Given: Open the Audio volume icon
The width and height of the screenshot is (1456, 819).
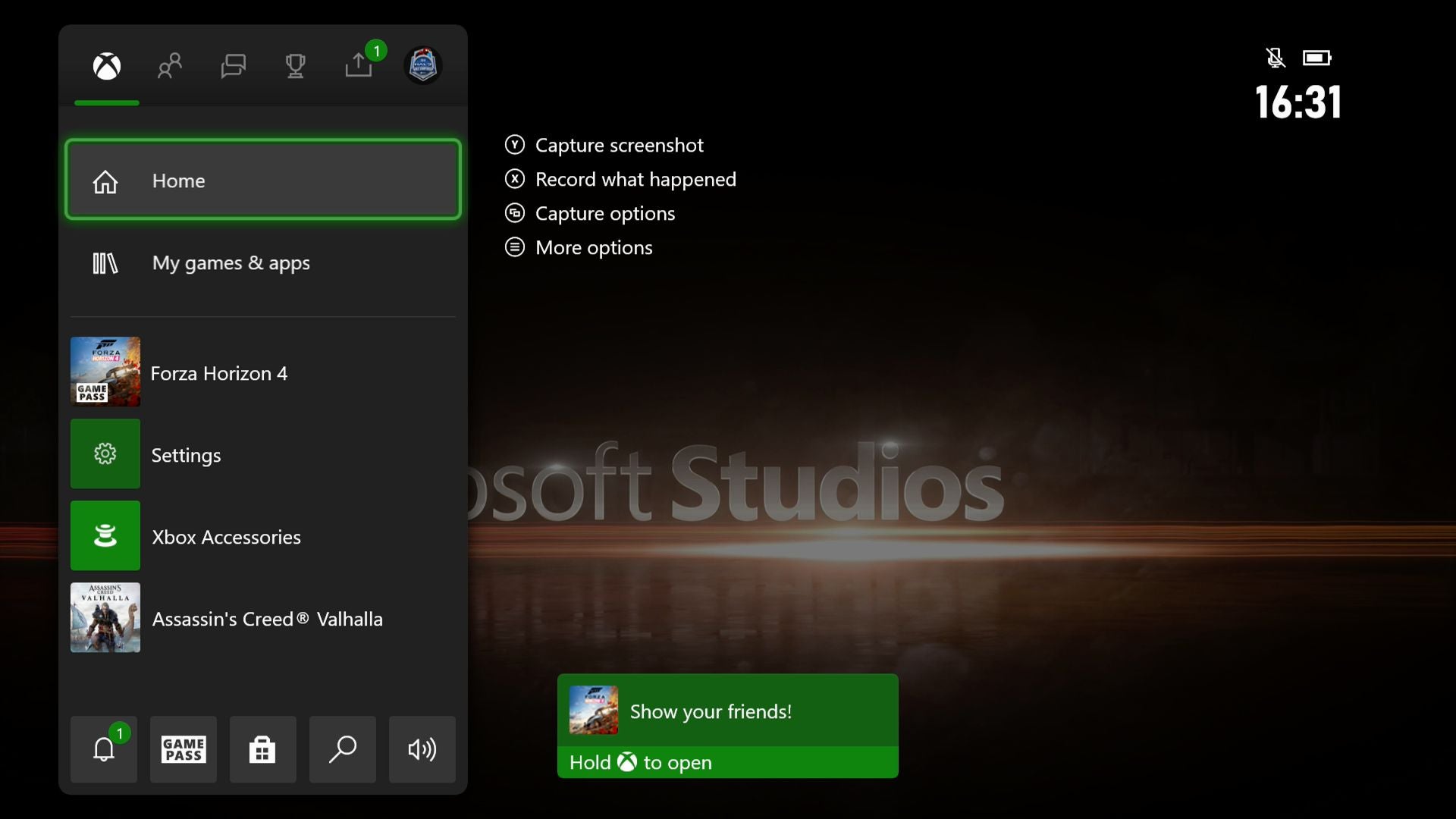Looking at the screenshot, I should 422,749.
